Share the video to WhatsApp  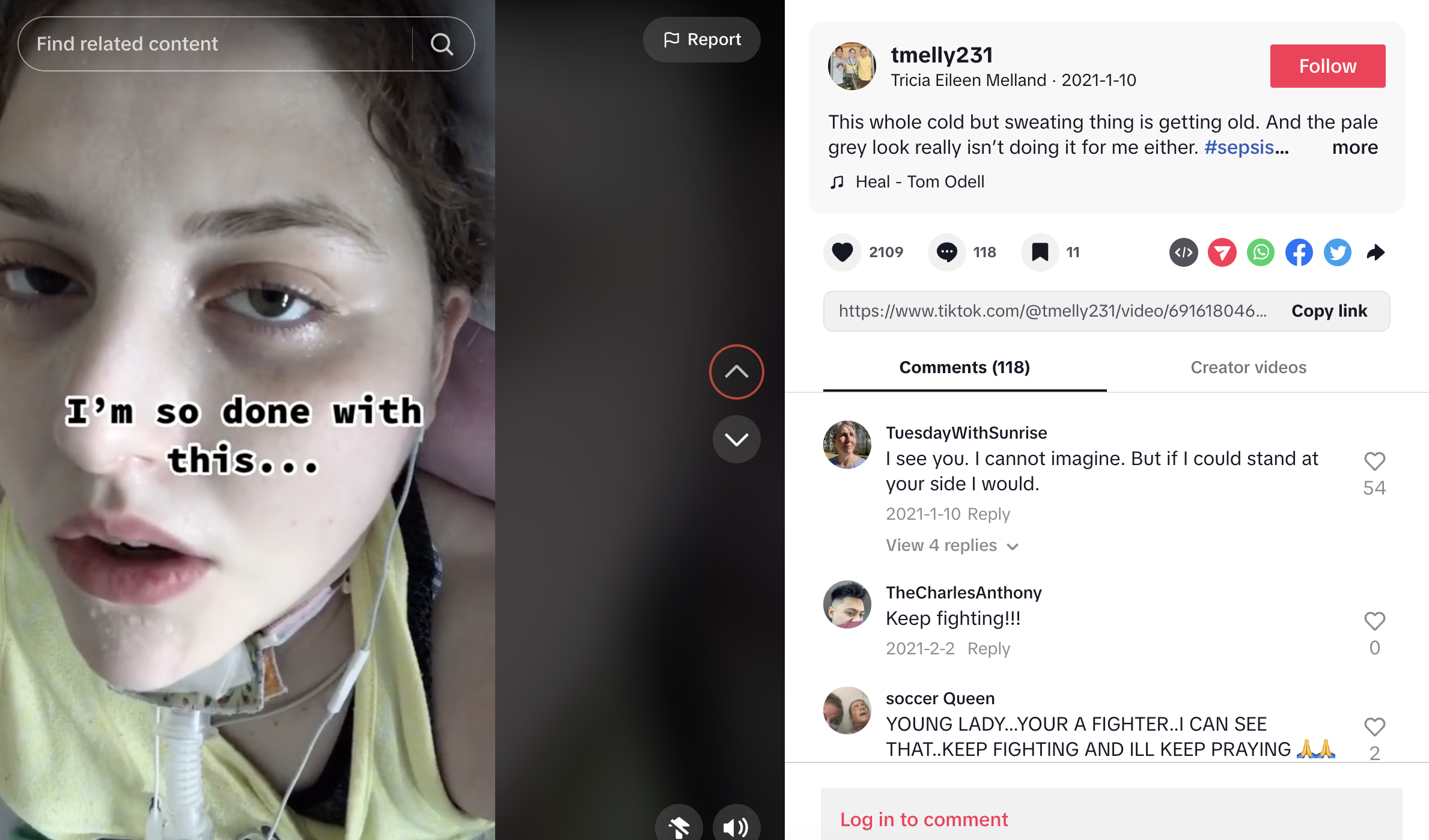click(x=1261, y=252)
